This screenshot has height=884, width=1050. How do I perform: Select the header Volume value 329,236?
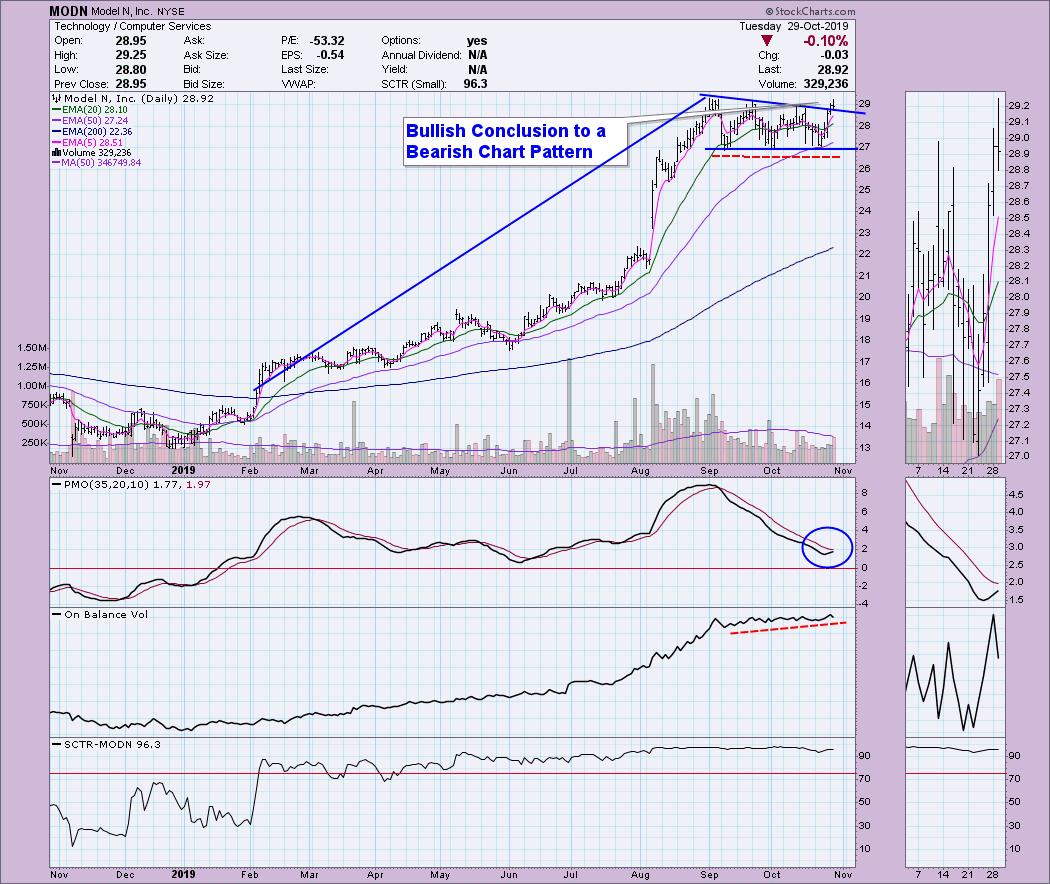(x=826, y=84)
